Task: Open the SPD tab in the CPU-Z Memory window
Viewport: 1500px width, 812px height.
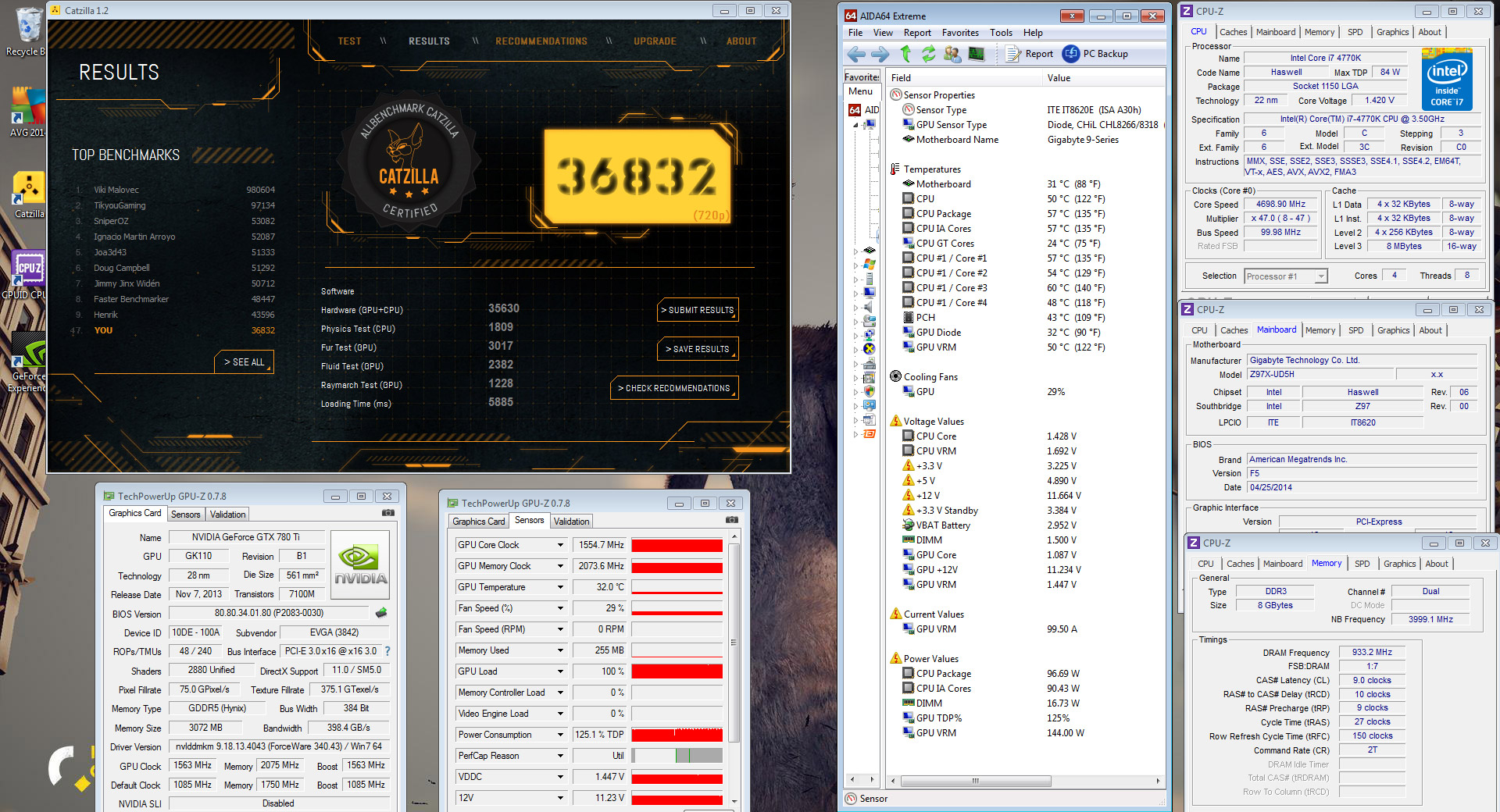Action: tap(1362, 564)
